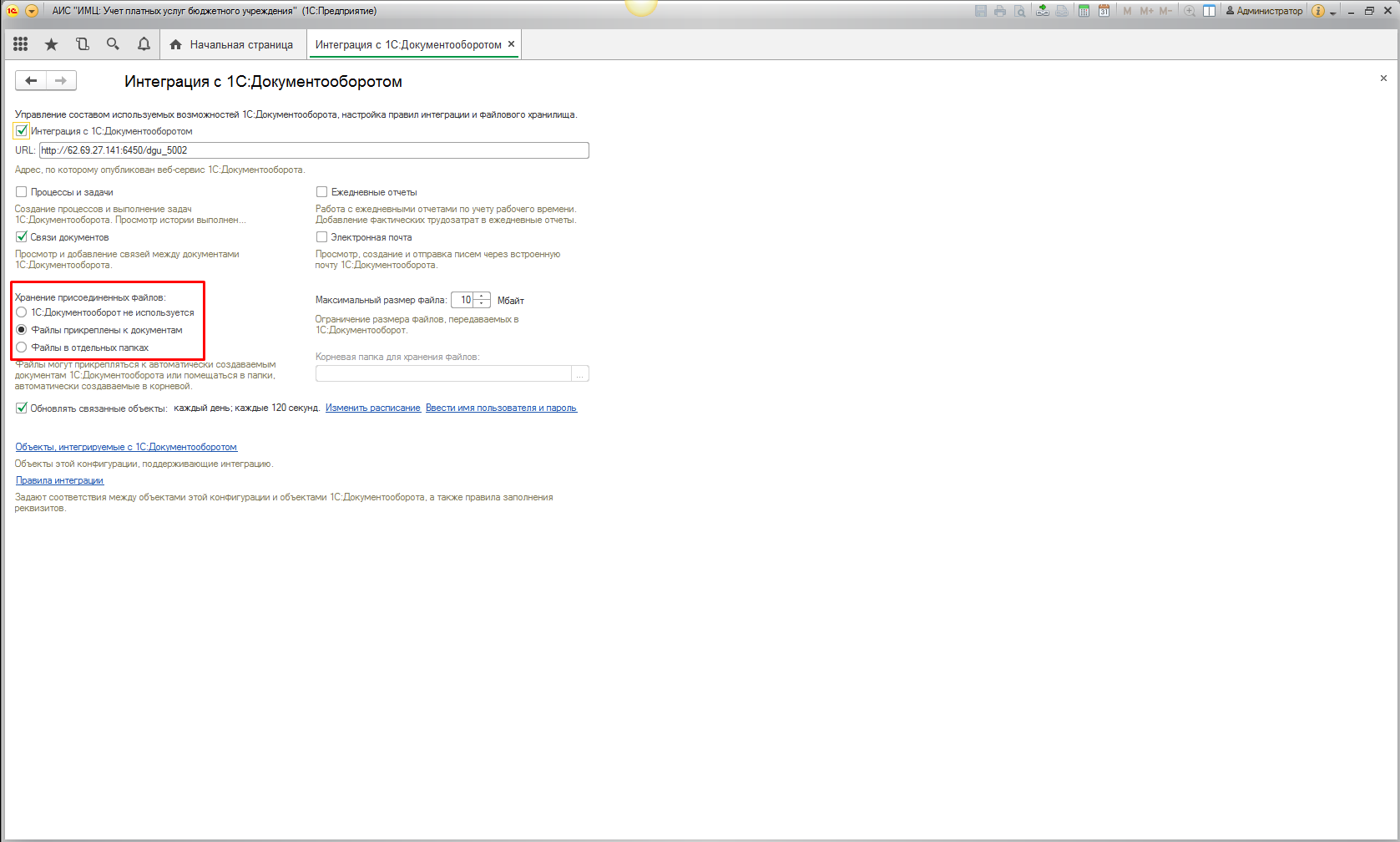Open notifications bell icon

[x=144, y=44]
